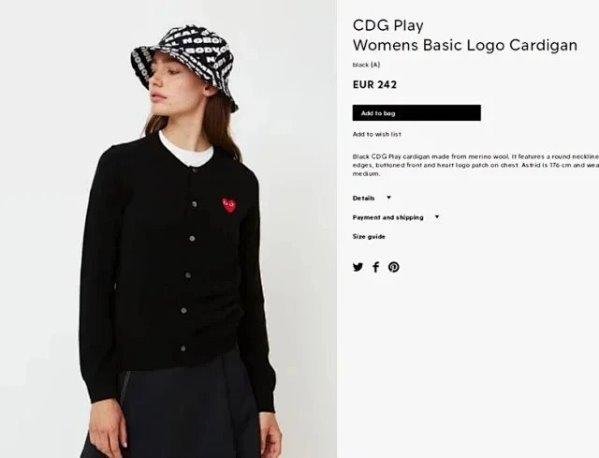
Task: Expand Payment and shipping arrow
Action: tap(437, 217)
